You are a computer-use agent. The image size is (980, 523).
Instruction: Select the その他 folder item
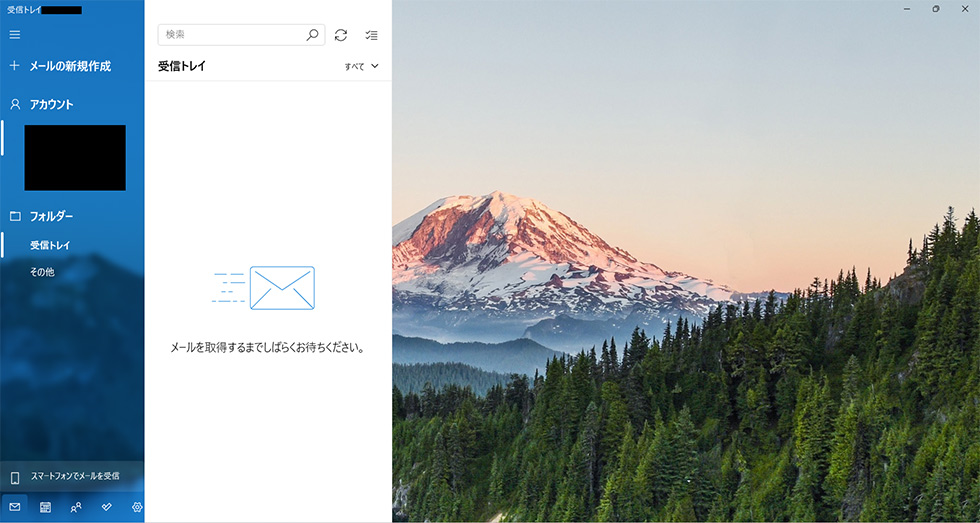click(x=42, y=272)
